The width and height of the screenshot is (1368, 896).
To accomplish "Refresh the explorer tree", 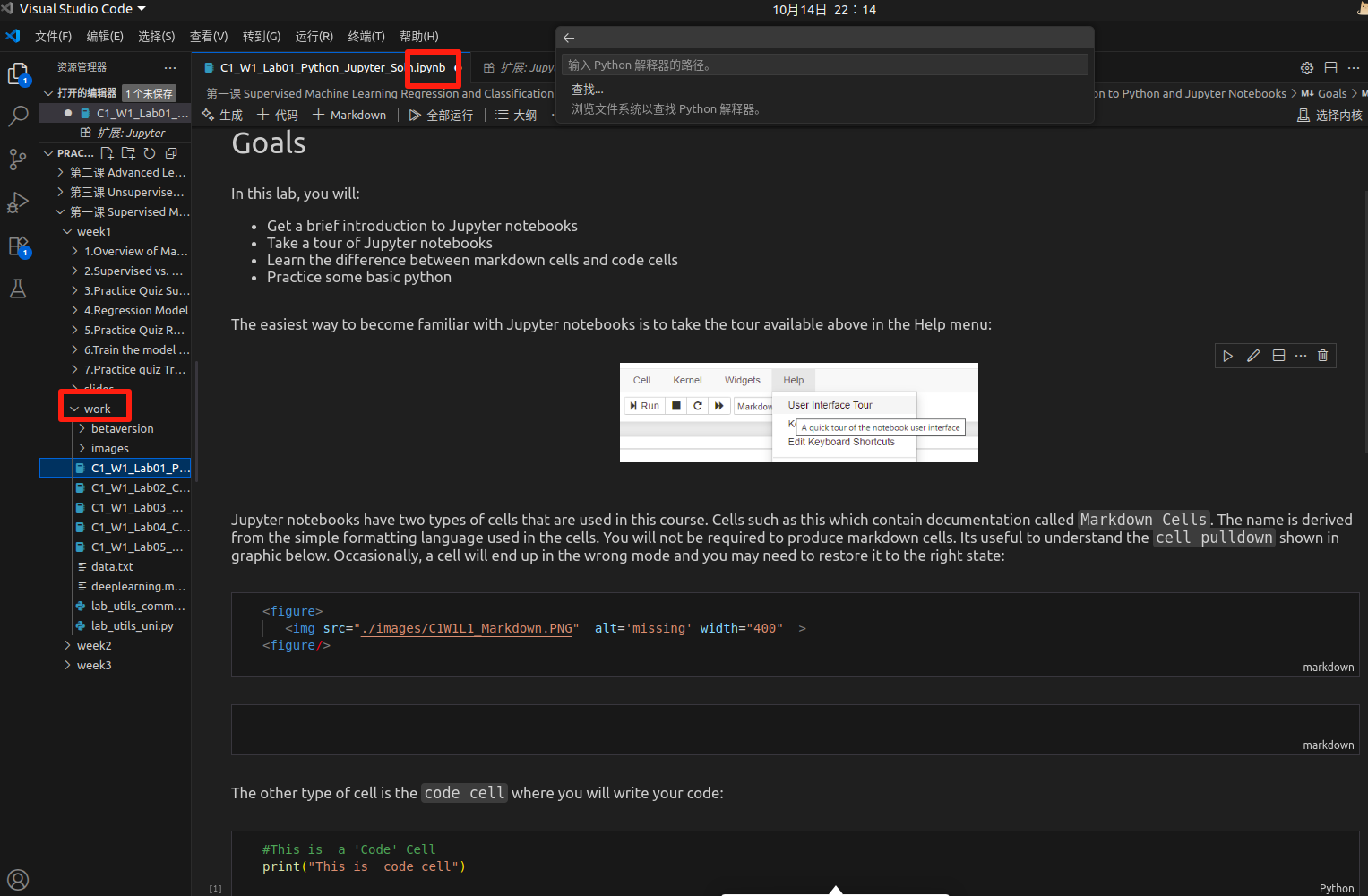I will pos(150,153).
